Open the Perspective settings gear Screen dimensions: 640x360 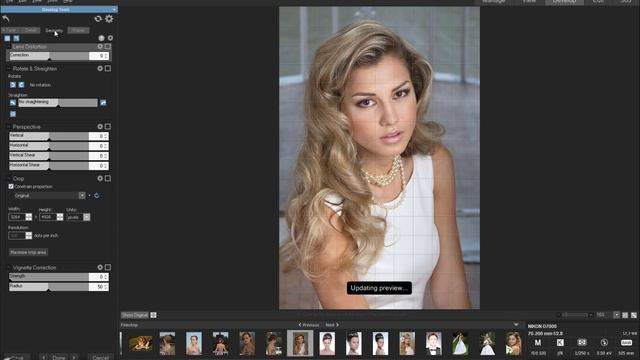(x=100, y=127)
